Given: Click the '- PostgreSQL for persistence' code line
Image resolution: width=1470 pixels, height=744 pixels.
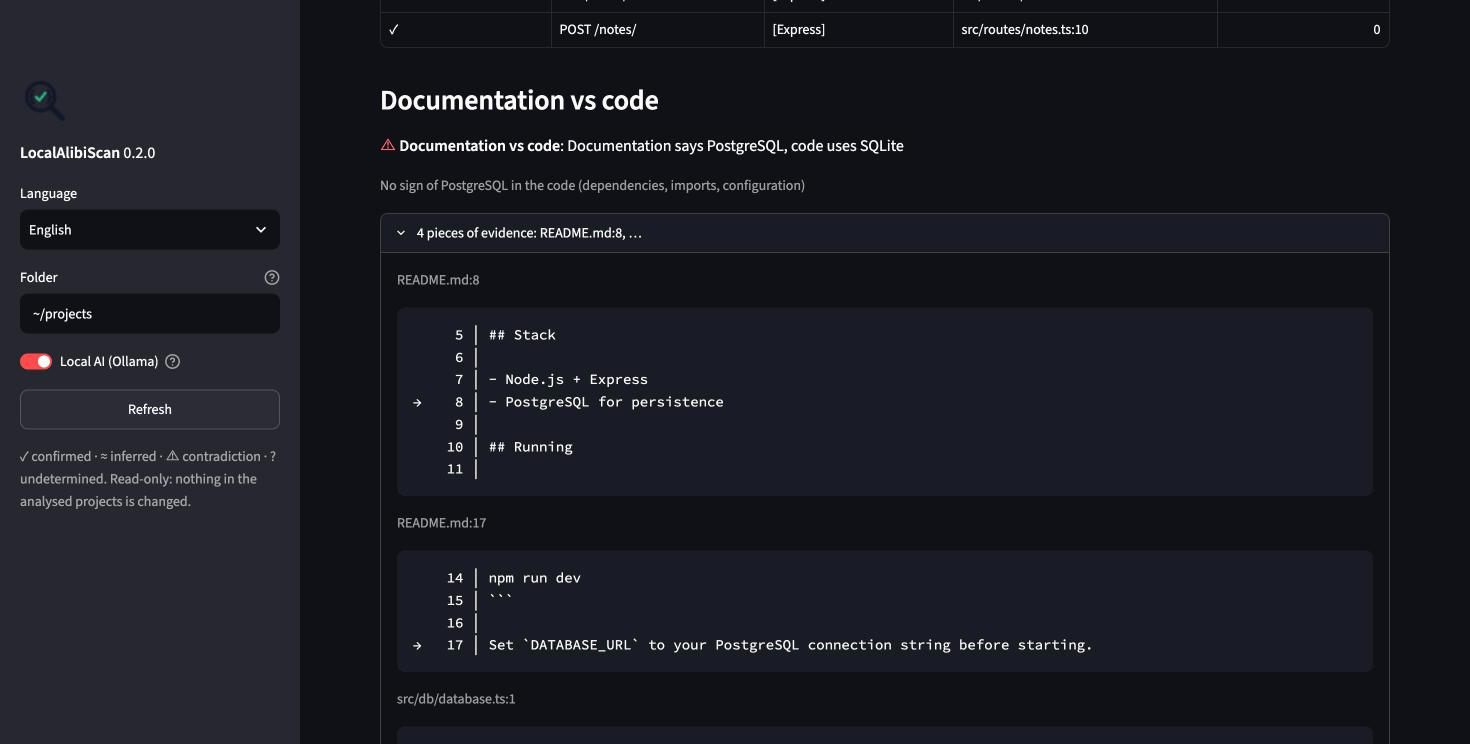Looking at the screenshot, I should point(606,402).
